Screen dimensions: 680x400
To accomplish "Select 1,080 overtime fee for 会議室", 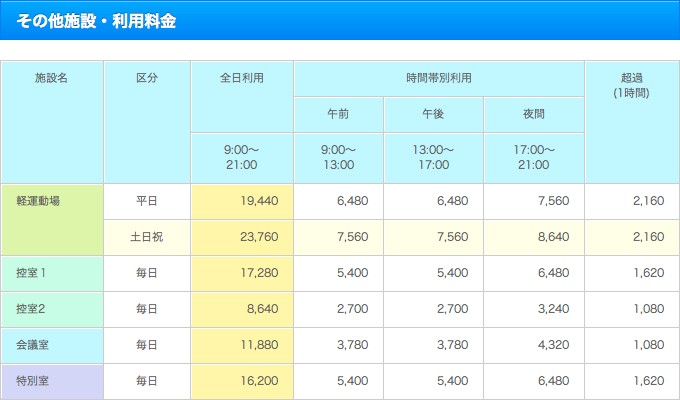I will coord(632,345).
